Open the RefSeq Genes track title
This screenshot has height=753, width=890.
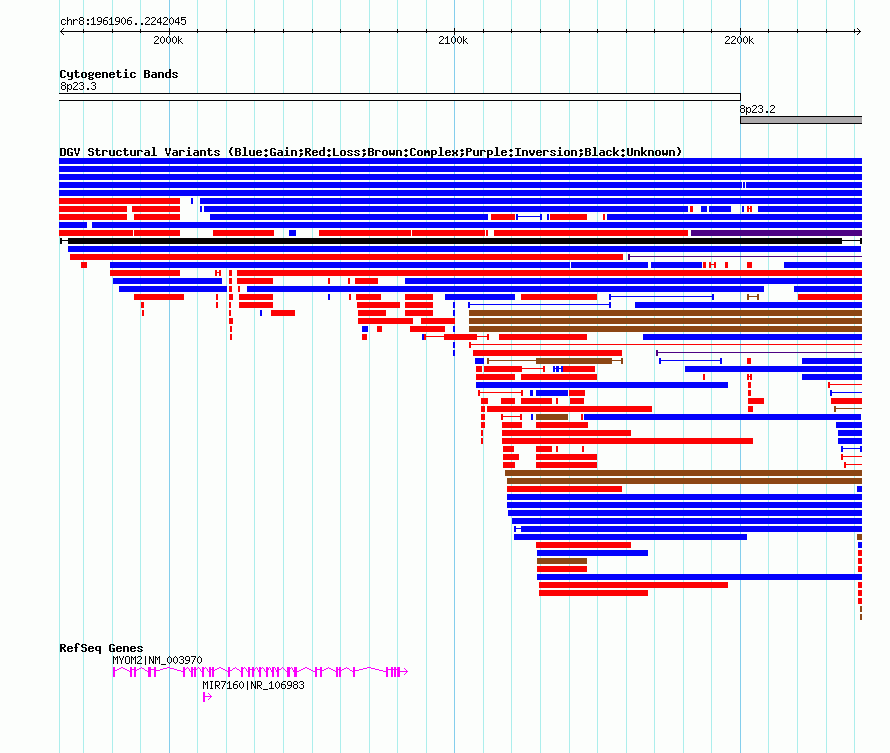point(101,648)
